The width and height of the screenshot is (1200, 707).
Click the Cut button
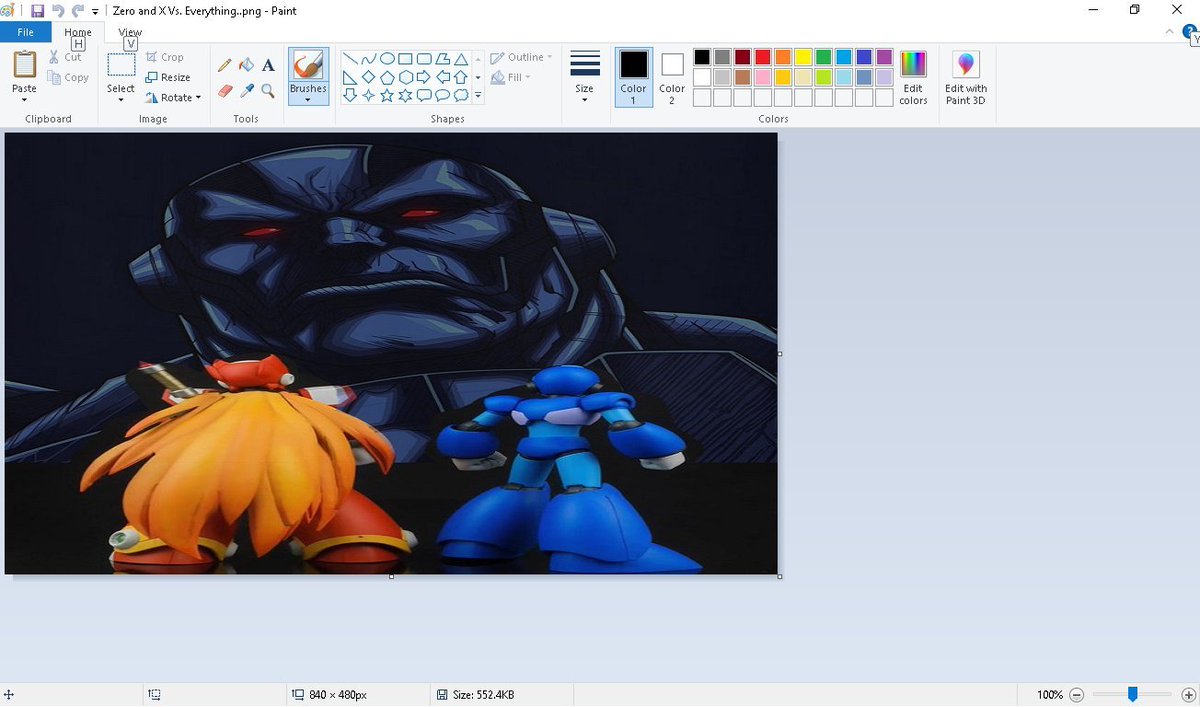pos(65,58)
